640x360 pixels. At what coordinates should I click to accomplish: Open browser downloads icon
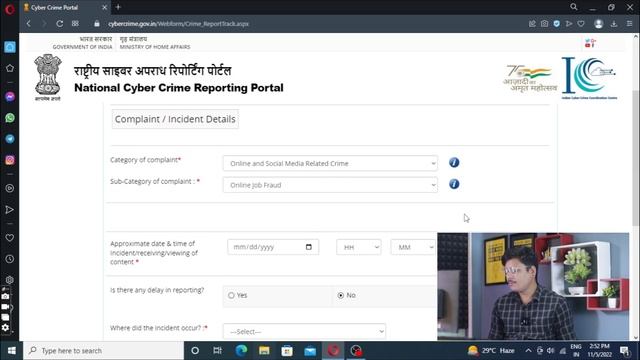(614, 24)
